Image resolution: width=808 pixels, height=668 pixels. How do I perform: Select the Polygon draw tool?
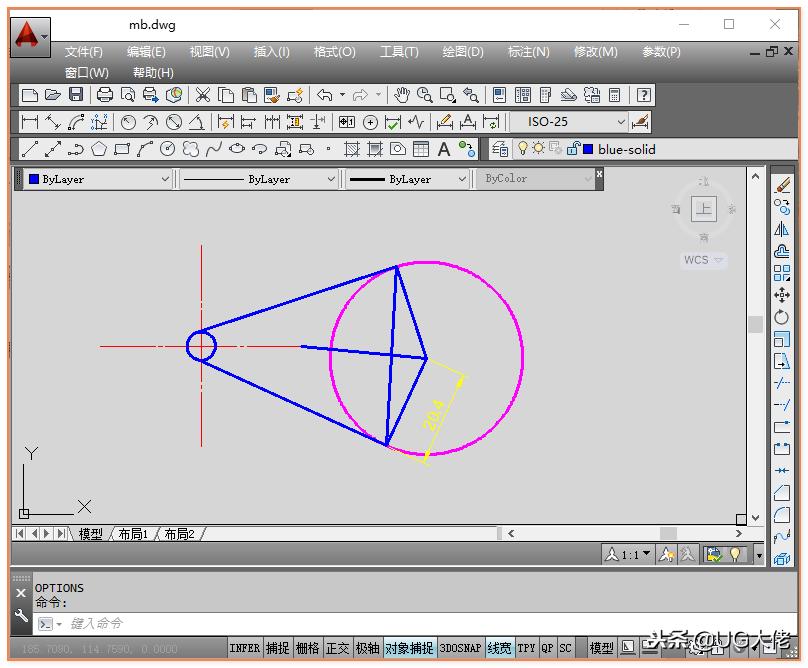99,149
